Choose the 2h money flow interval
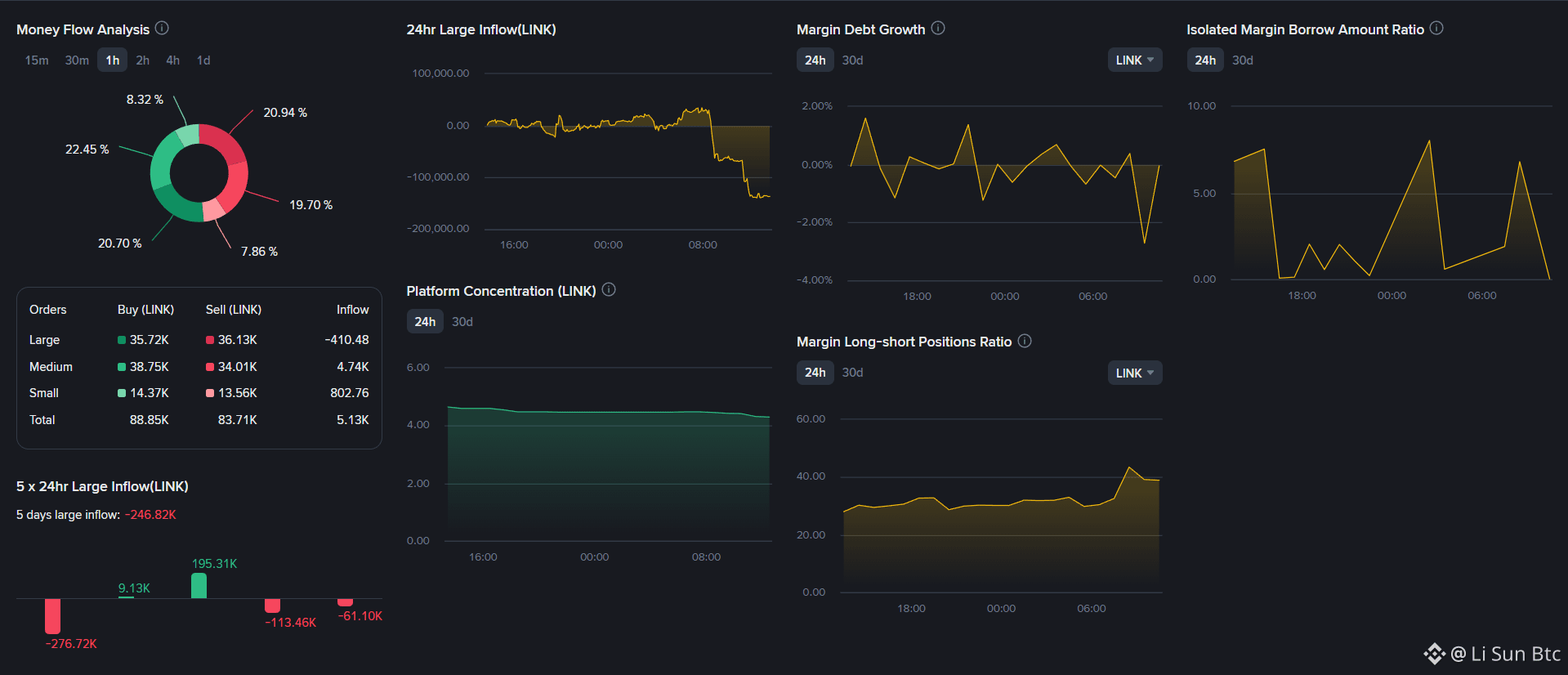 (143, 60)
